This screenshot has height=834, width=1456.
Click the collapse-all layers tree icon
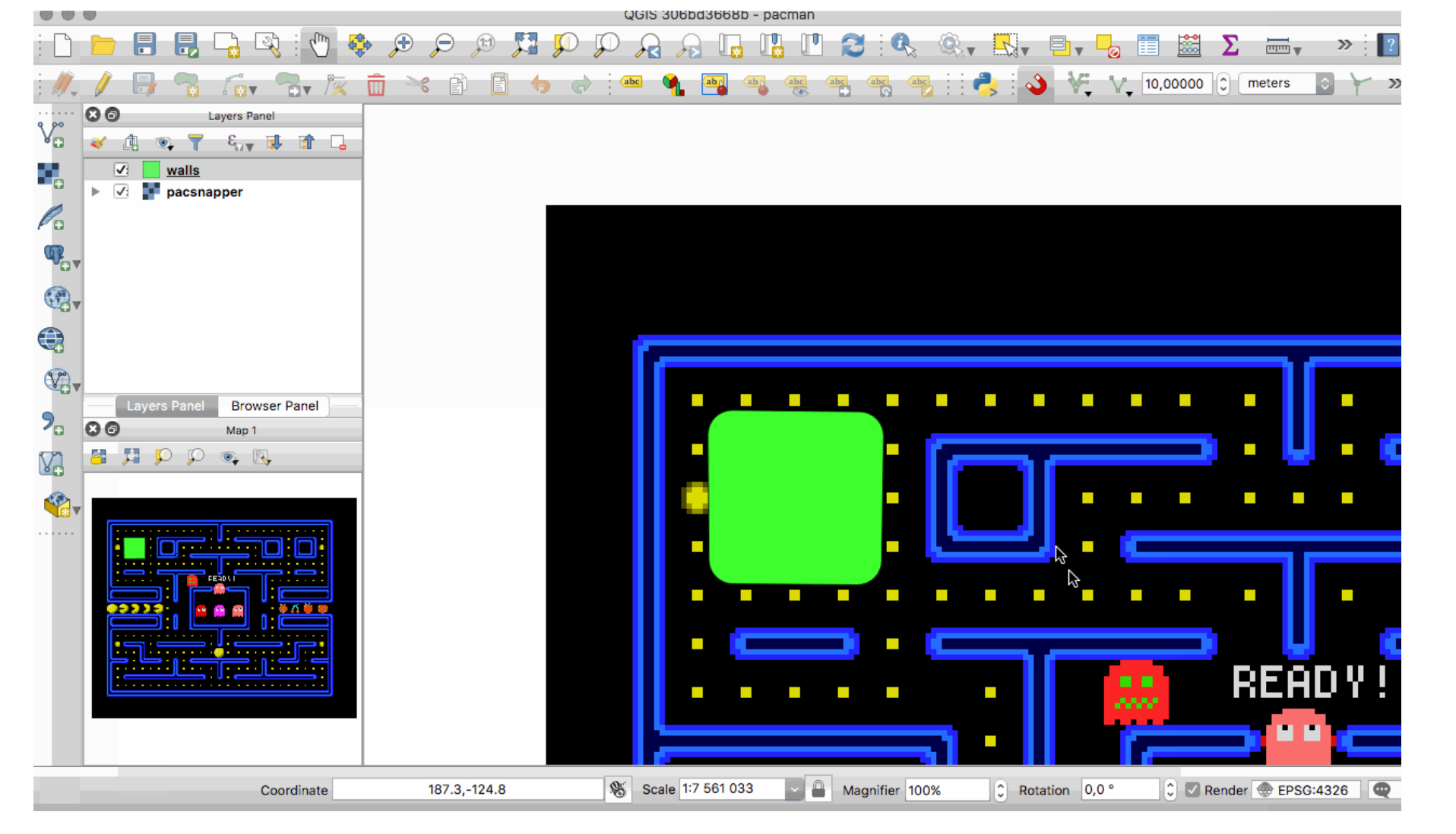(306, 142)
